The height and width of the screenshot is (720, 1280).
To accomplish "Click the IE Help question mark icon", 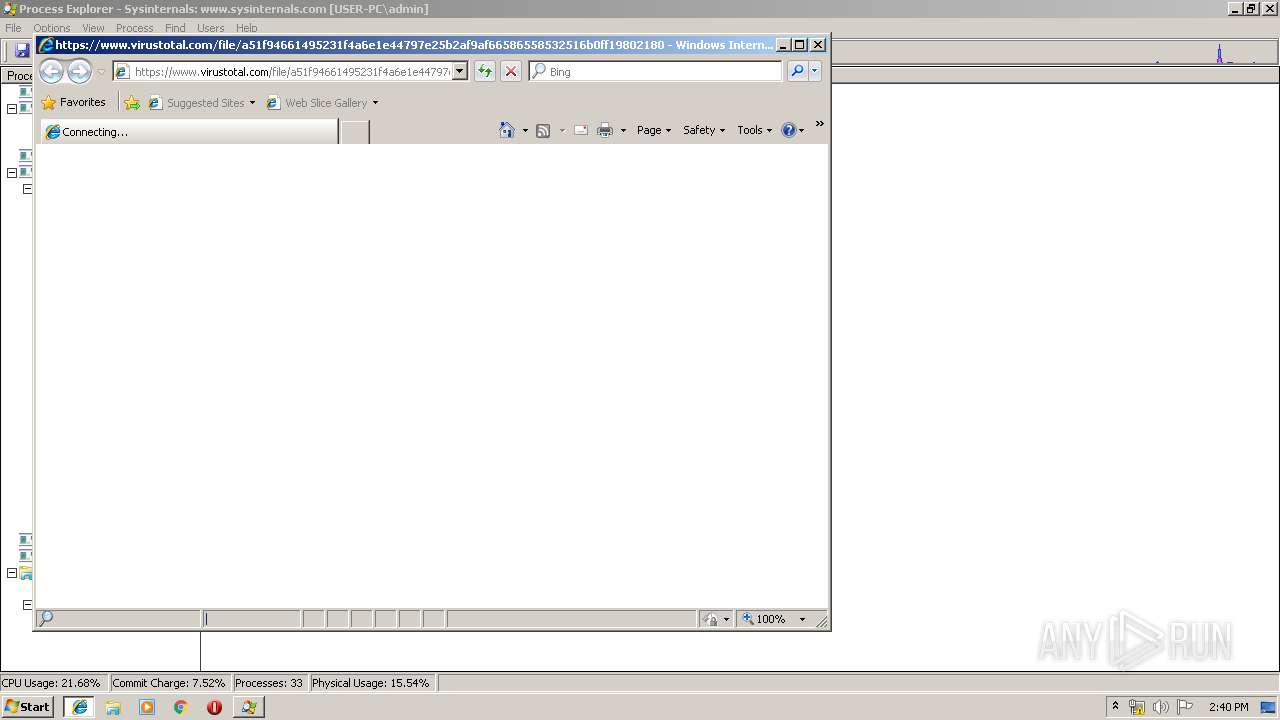I will [789, 130].
